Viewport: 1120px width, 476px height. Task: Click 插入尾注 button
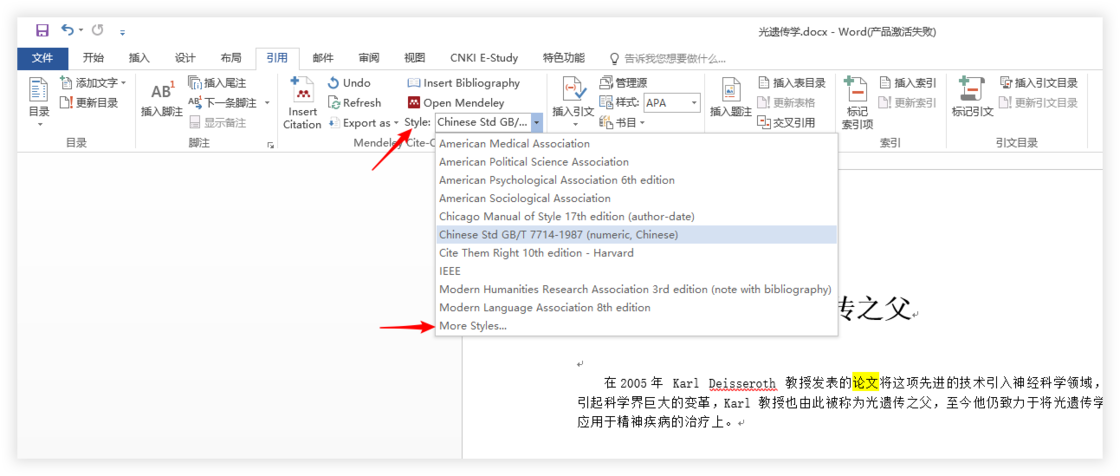(x=218, y=83)
